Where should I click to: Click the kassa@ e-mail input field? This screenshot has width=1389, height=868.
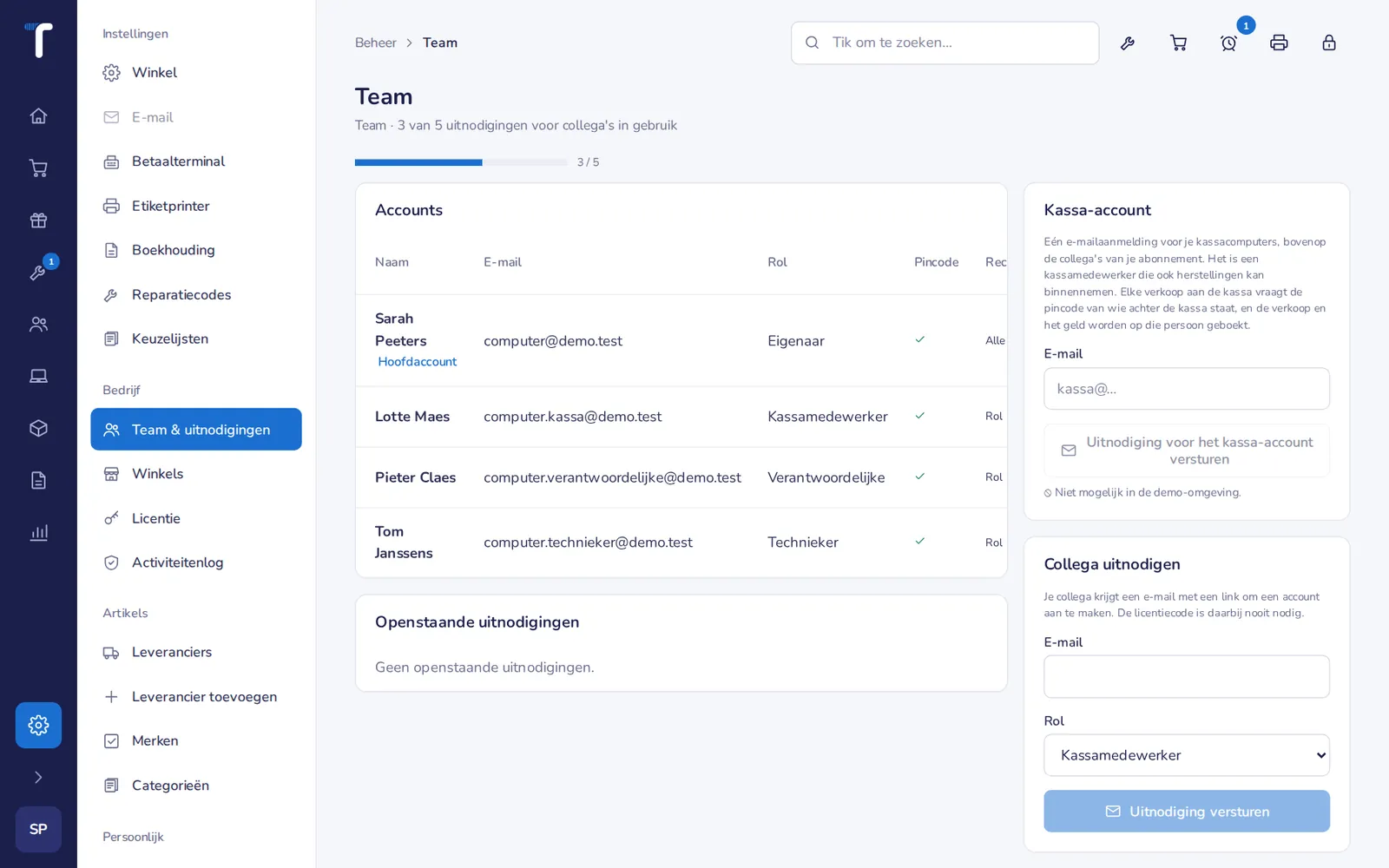pos(1187,389)
